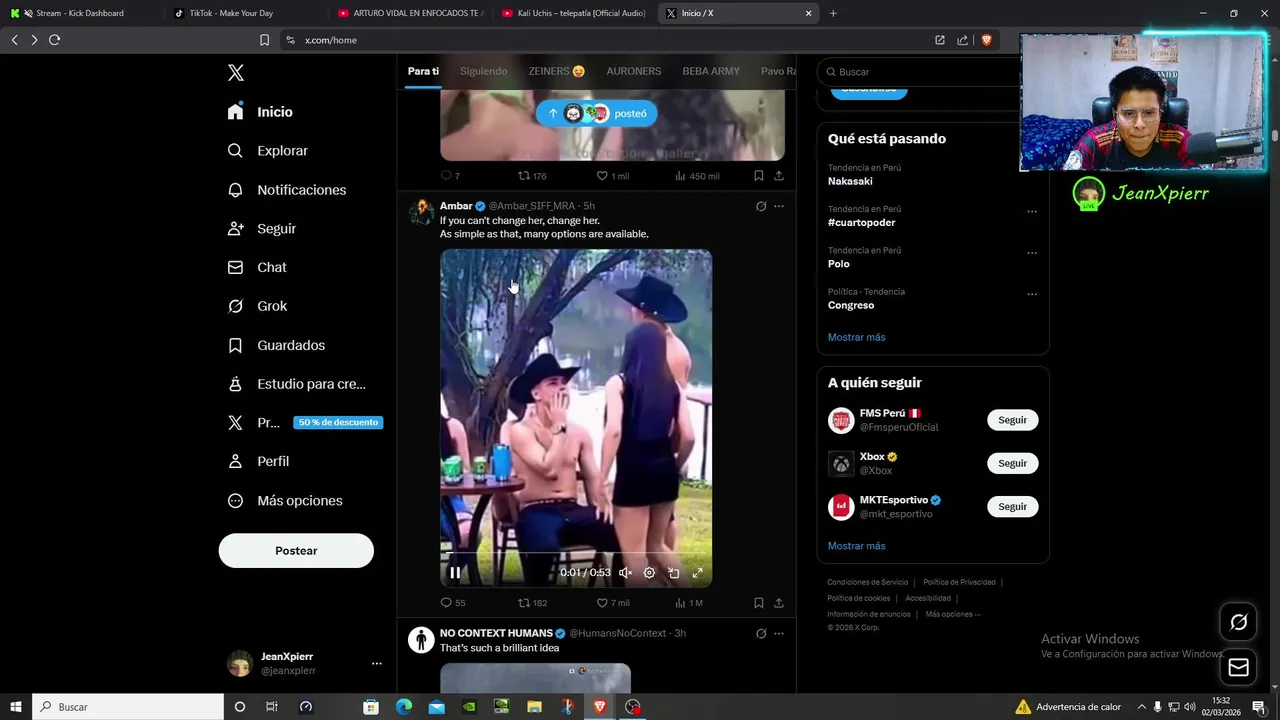Viewport: 1280px width, 720px height.
Task: Share Ambar's post
Action: (779, 603)
